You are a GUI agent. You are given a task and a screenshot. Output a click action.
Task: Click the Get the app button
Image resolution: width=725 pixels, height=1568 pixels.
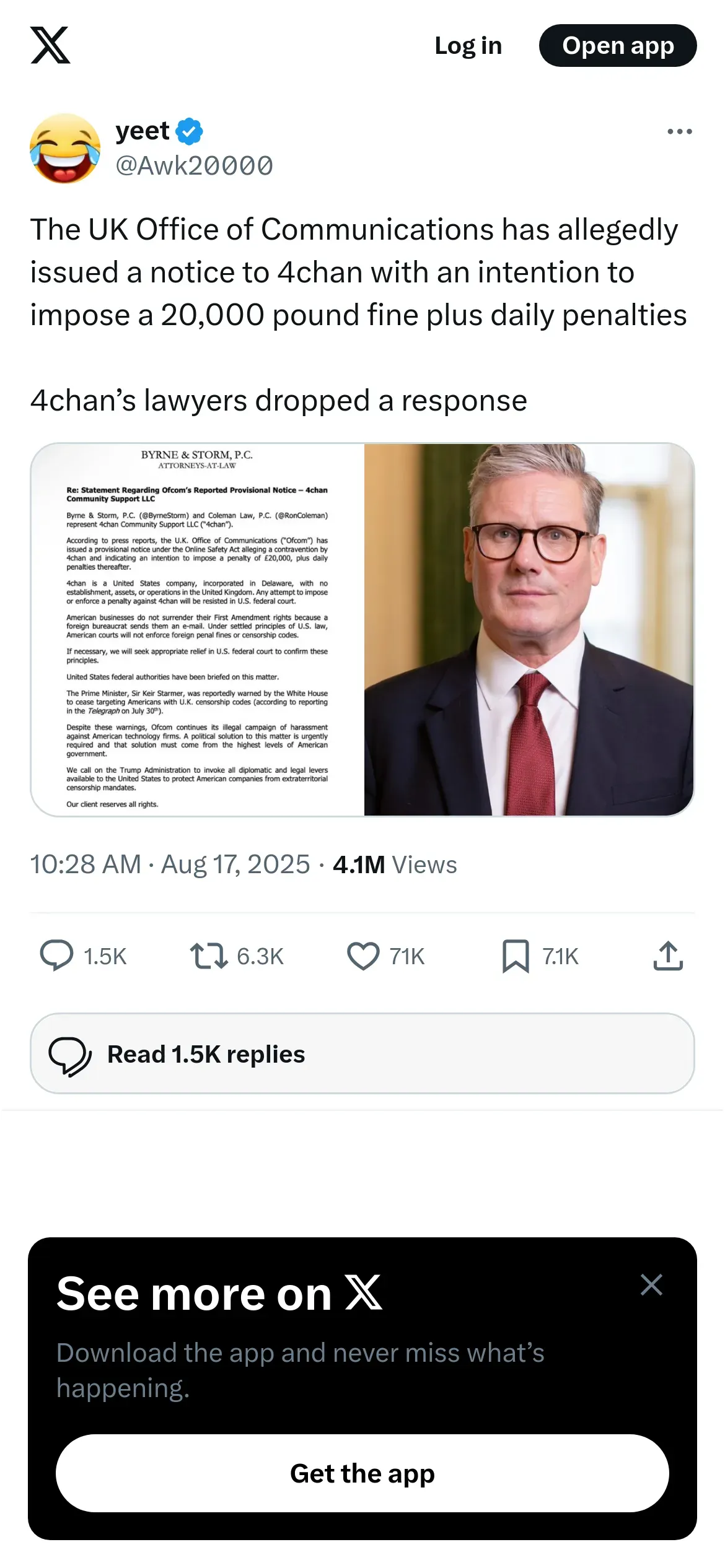[x=362, y=1473]
